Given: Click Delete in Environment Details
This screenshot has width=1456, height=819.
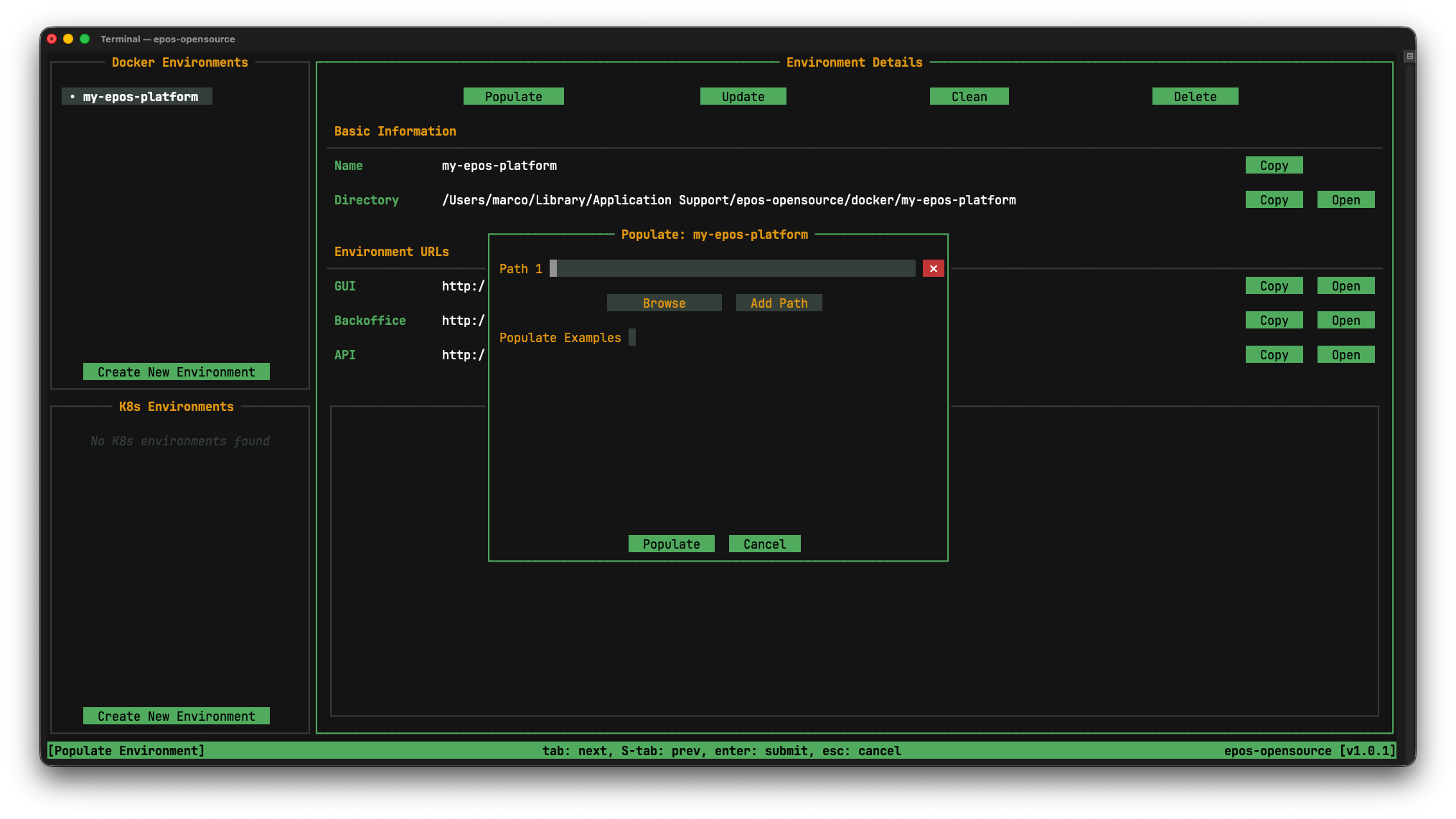Looking at the screenshot, I should tap(1195, 96).
